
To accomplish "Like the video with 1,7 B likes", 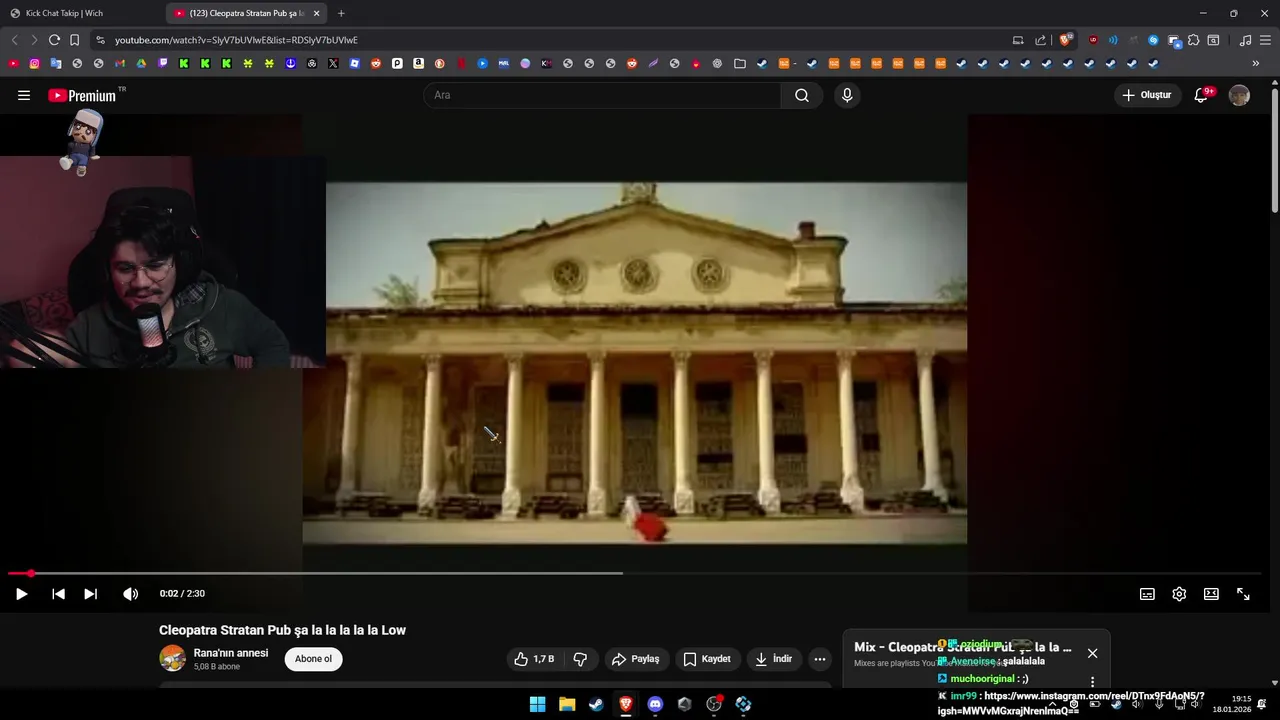I will (x=535, y=659).
